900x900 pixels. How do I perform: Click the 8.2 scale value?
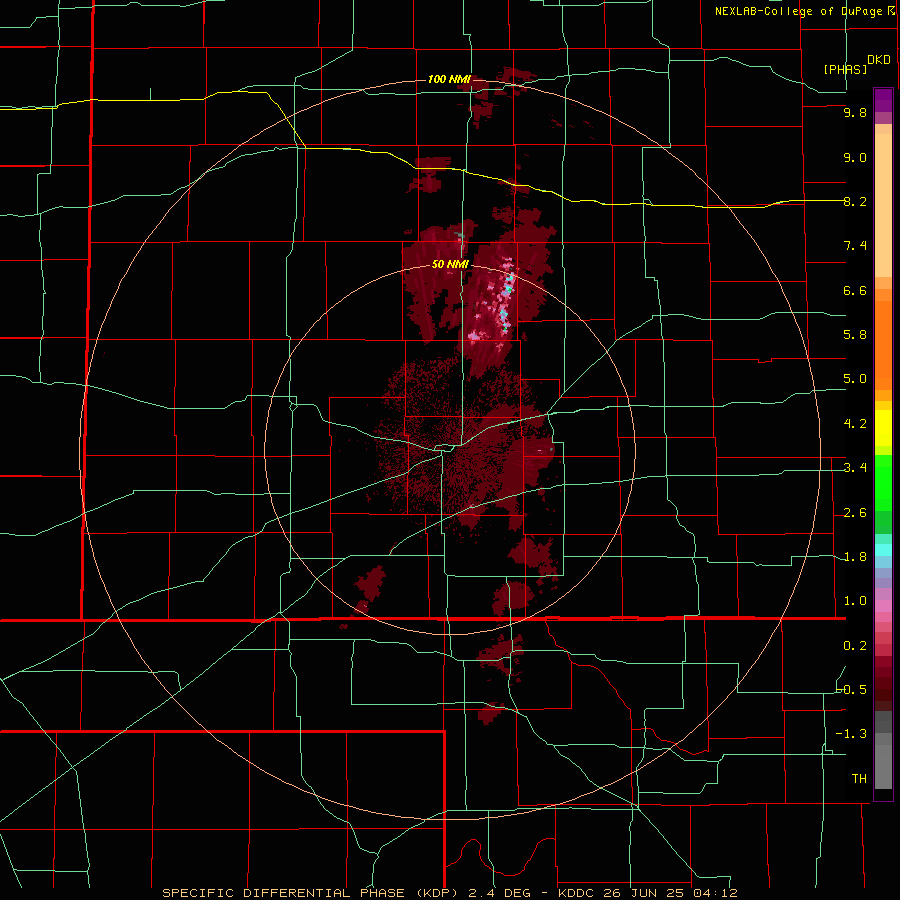click(855, 202)
